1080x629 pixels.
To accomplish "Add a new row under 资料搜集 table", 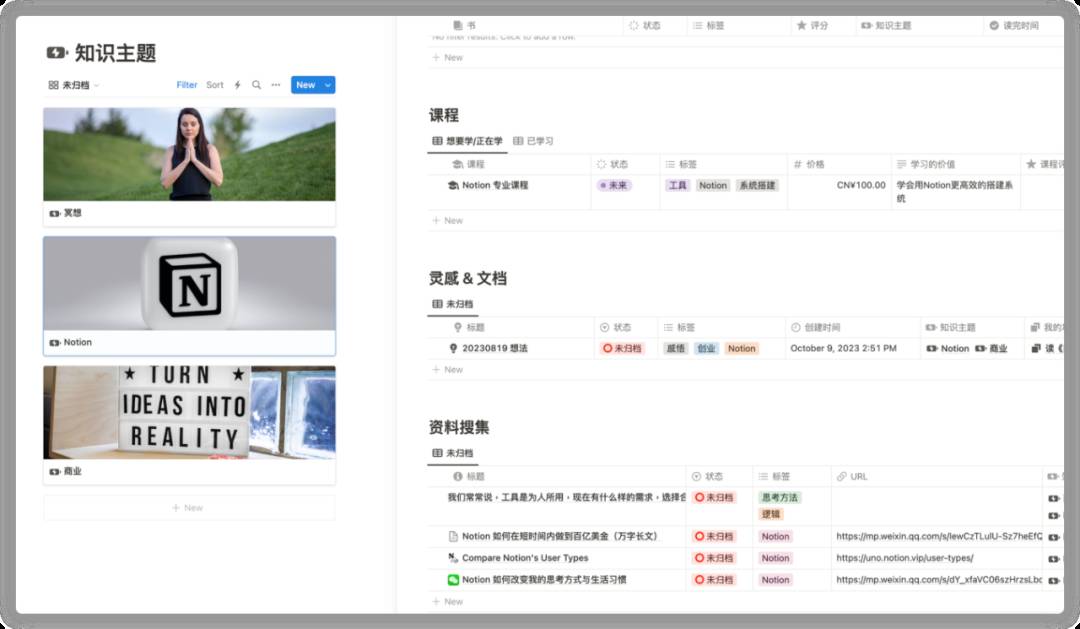I will pos(448,601).
